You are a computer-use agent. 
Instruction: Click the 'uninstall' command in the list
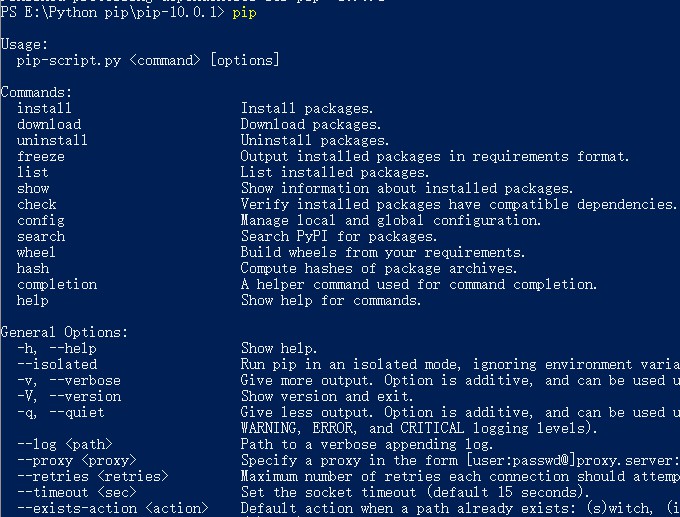click(x=52, y=140)
